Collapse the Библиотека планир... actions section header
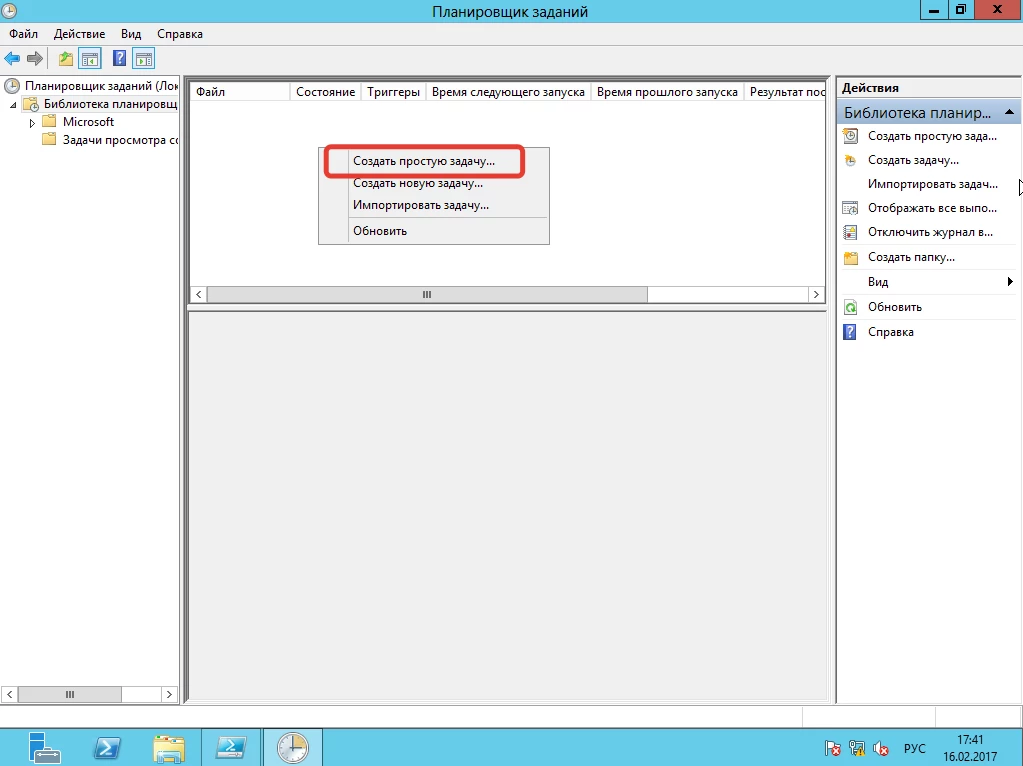 pyautogui.click(x=1010, y=113)
